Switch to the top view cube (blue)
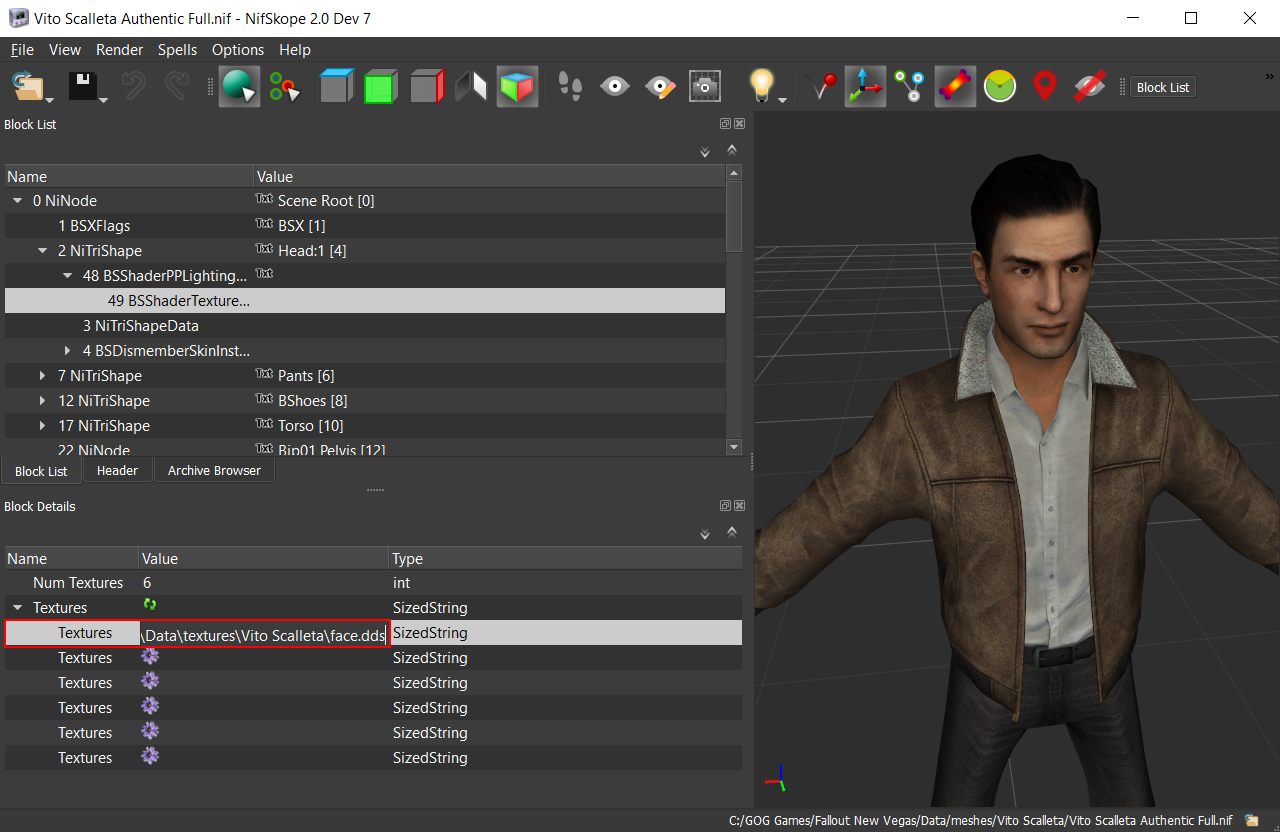Viewport: 1280px width, 832px height. pyautogui.click(x=337, y=87)
